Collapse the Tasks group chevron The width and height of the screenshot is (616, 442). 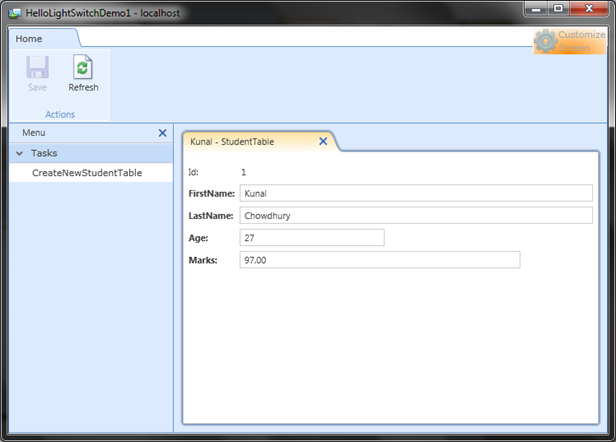point(19,153)
